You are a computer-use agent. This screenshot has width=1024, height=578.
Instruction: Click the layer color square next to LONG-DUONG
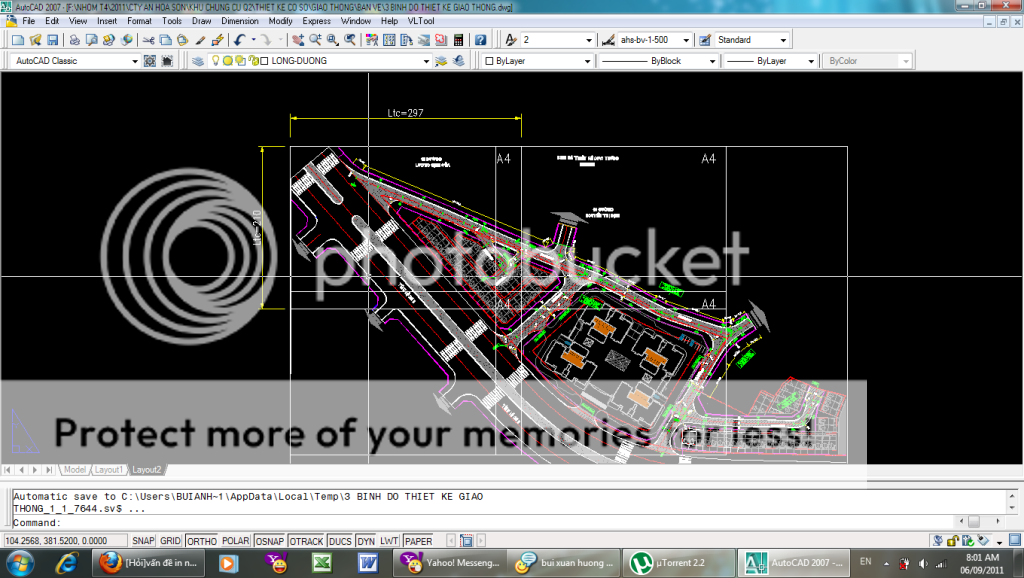(x=264, y=61)
